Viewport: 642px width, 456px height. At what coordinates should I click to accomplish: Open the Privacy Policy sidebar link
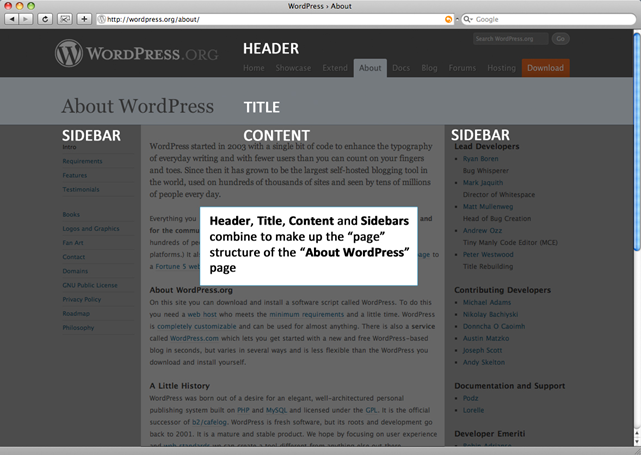[81, 299]
